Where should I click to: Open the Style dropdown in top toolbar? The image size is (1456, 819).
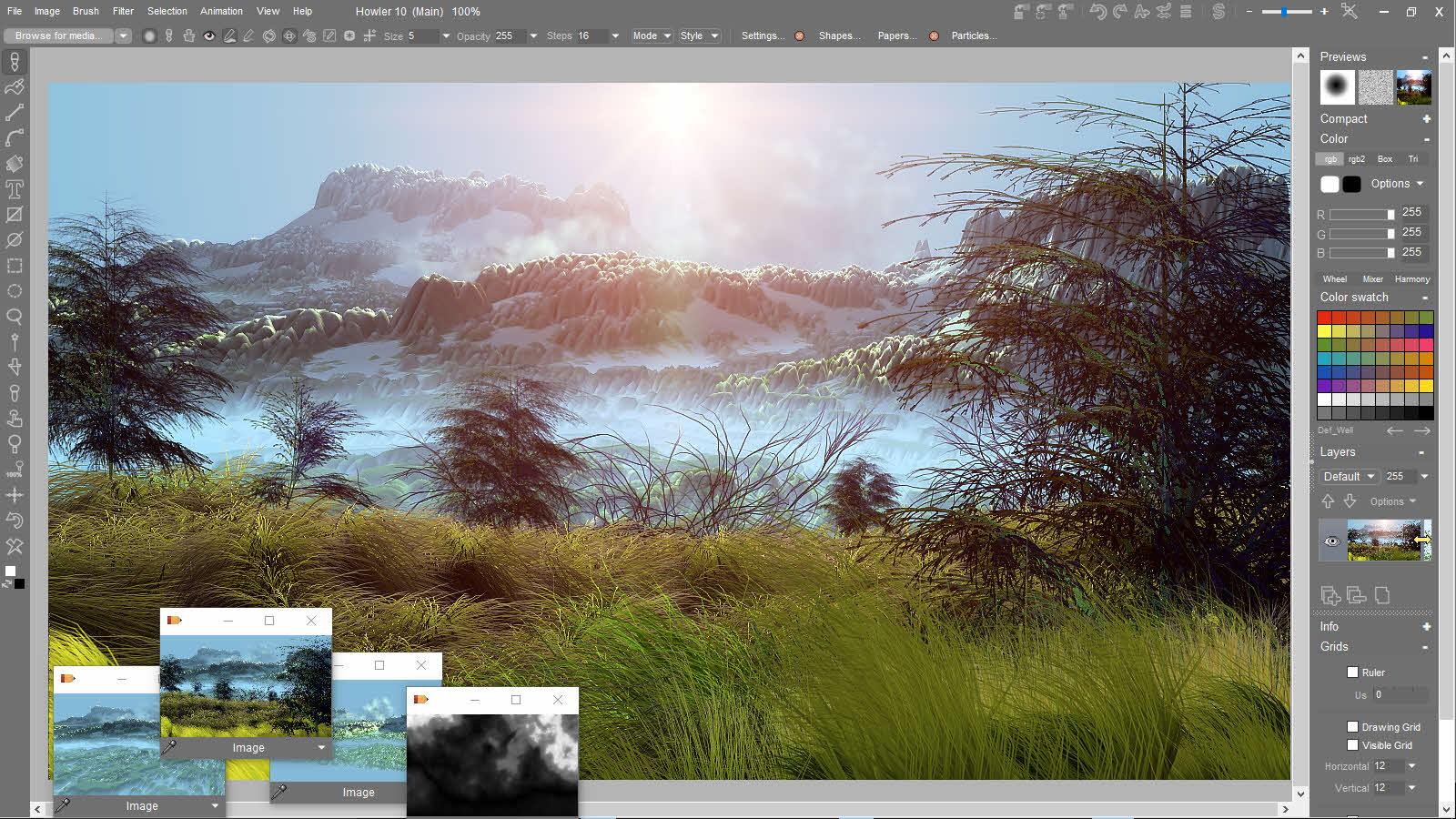[x=699, y=35]
